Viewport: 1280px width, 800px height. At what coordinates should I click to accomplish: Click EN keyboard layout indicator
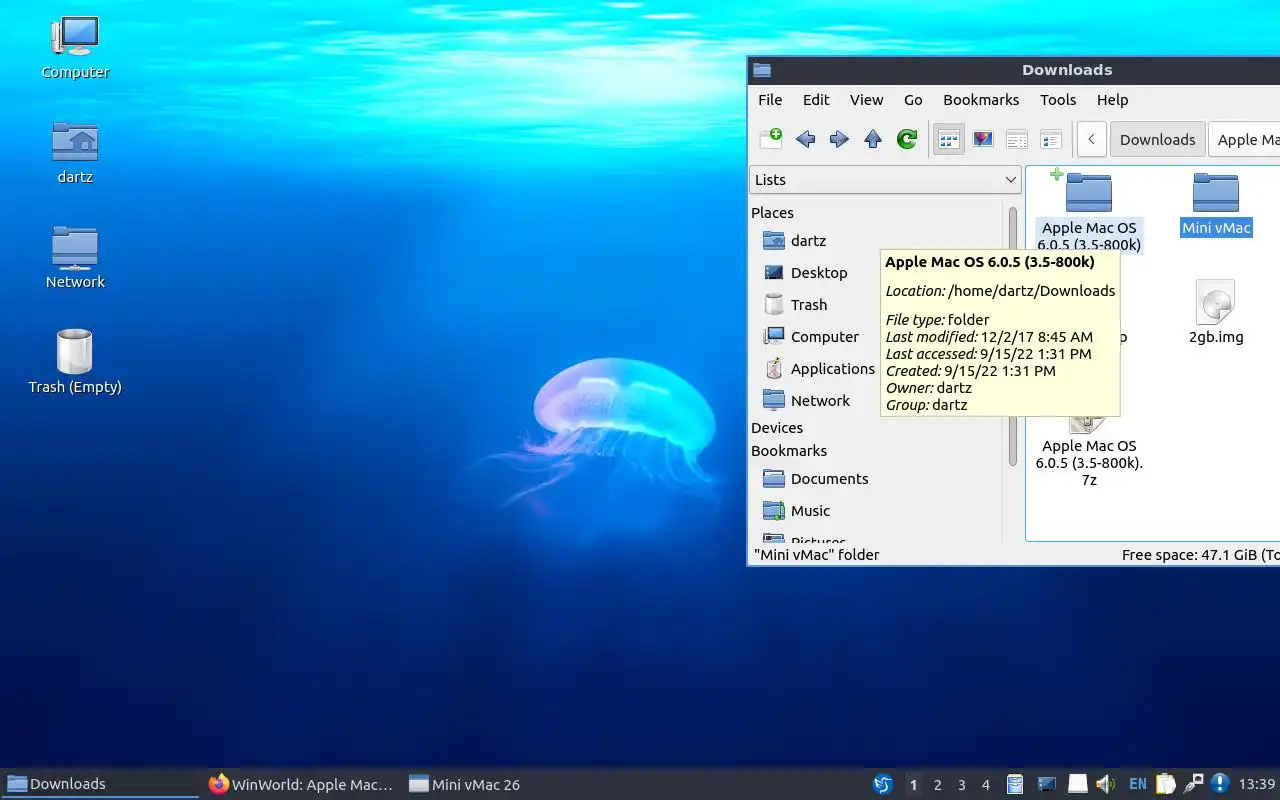pyautogui.click(x=1138, y=784)
